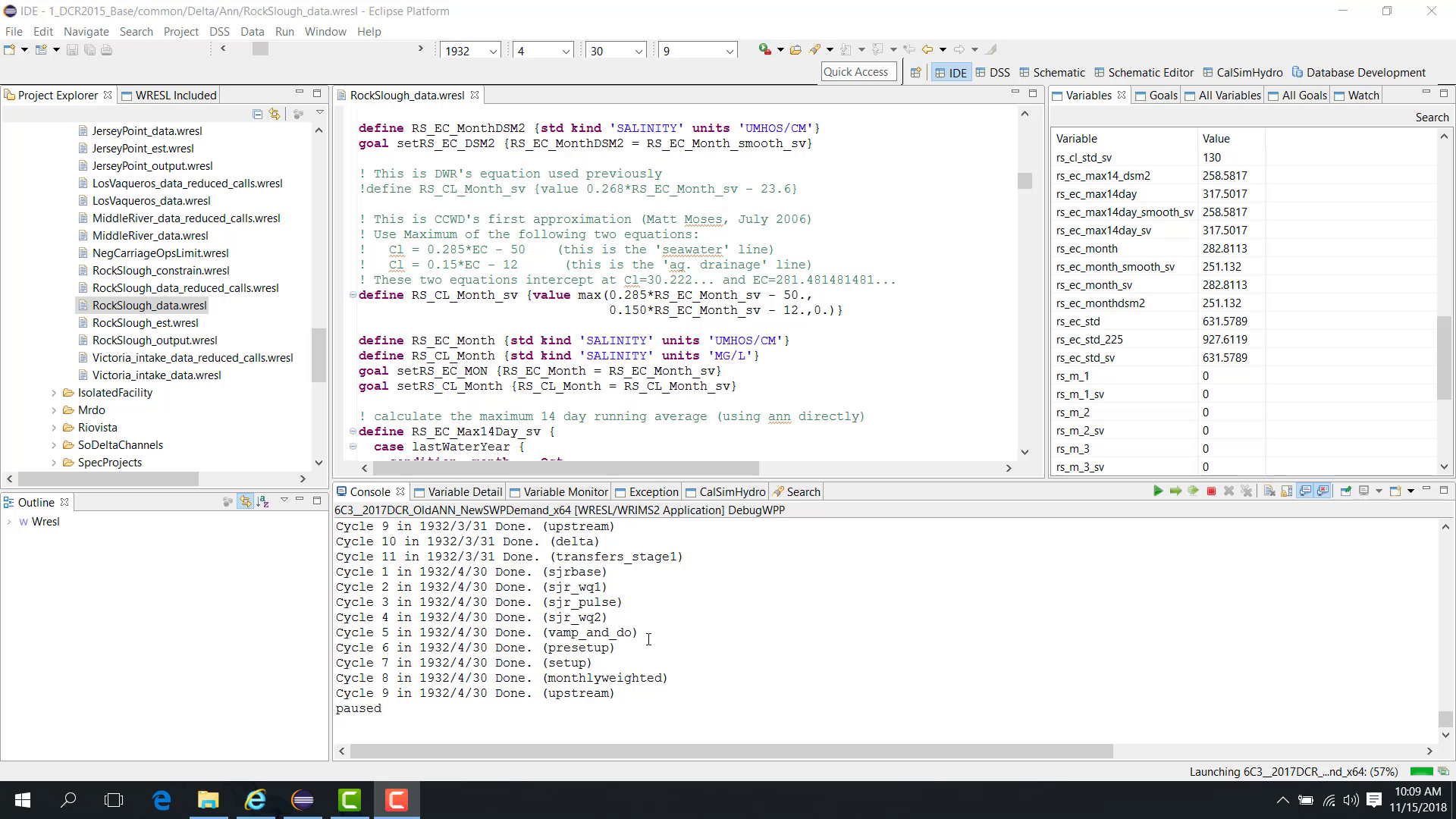This screenshot has width=1456, height=819.
Task: Click the Save disk icon in toolbar
Action: pos(72,50)
